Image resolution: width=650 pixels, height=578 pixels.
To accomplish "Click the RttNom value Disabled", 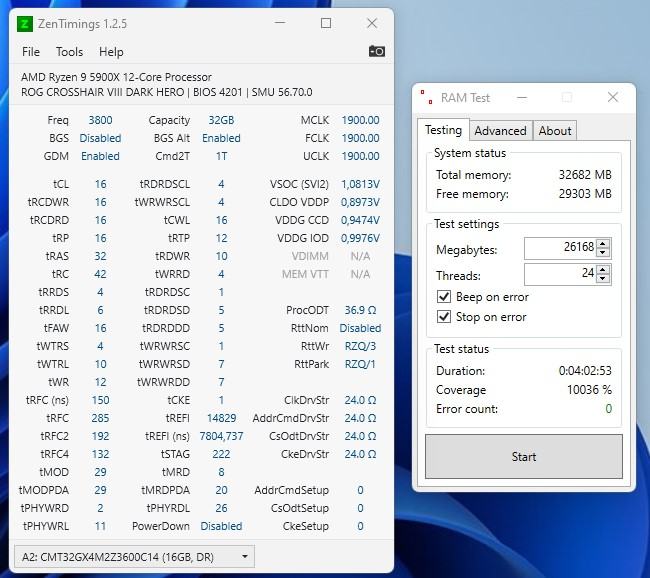I will (x=360, y=328).
